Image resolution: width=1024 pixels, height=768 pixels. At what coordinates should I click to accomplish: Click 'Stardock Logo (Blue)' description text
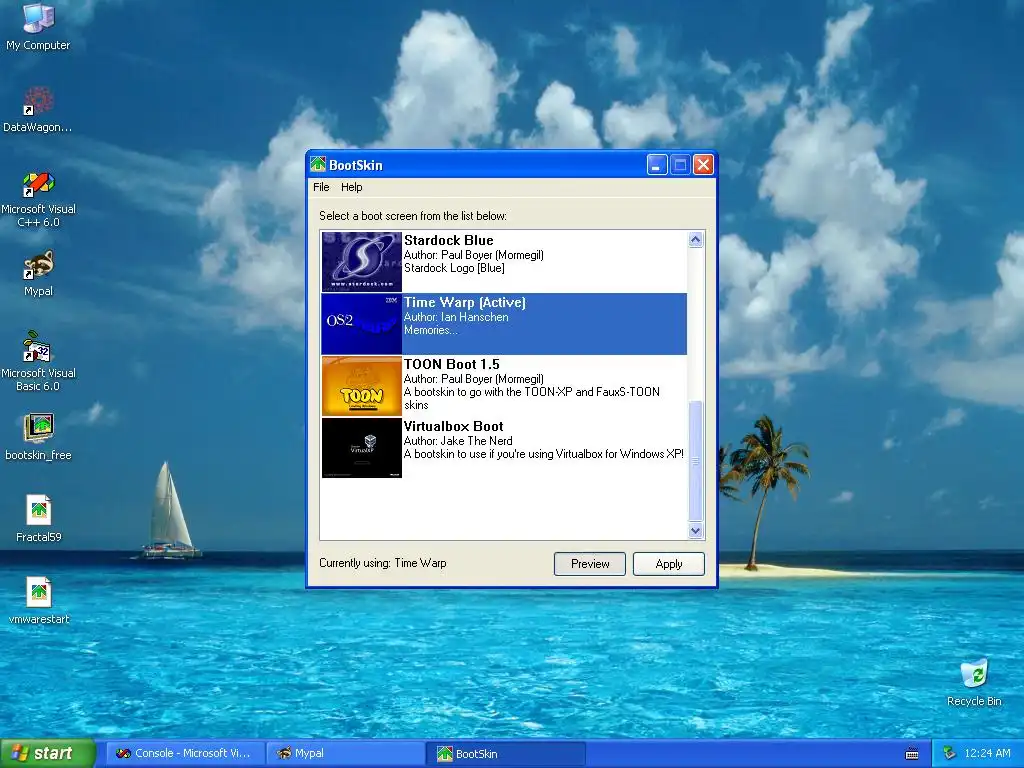[x=454, y=268]
